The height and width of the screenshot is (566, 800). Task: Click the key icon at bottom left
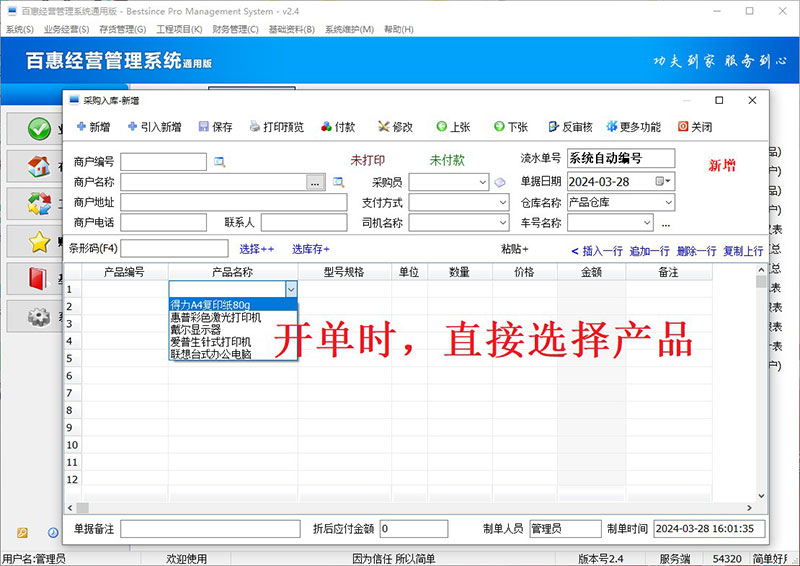22,533
